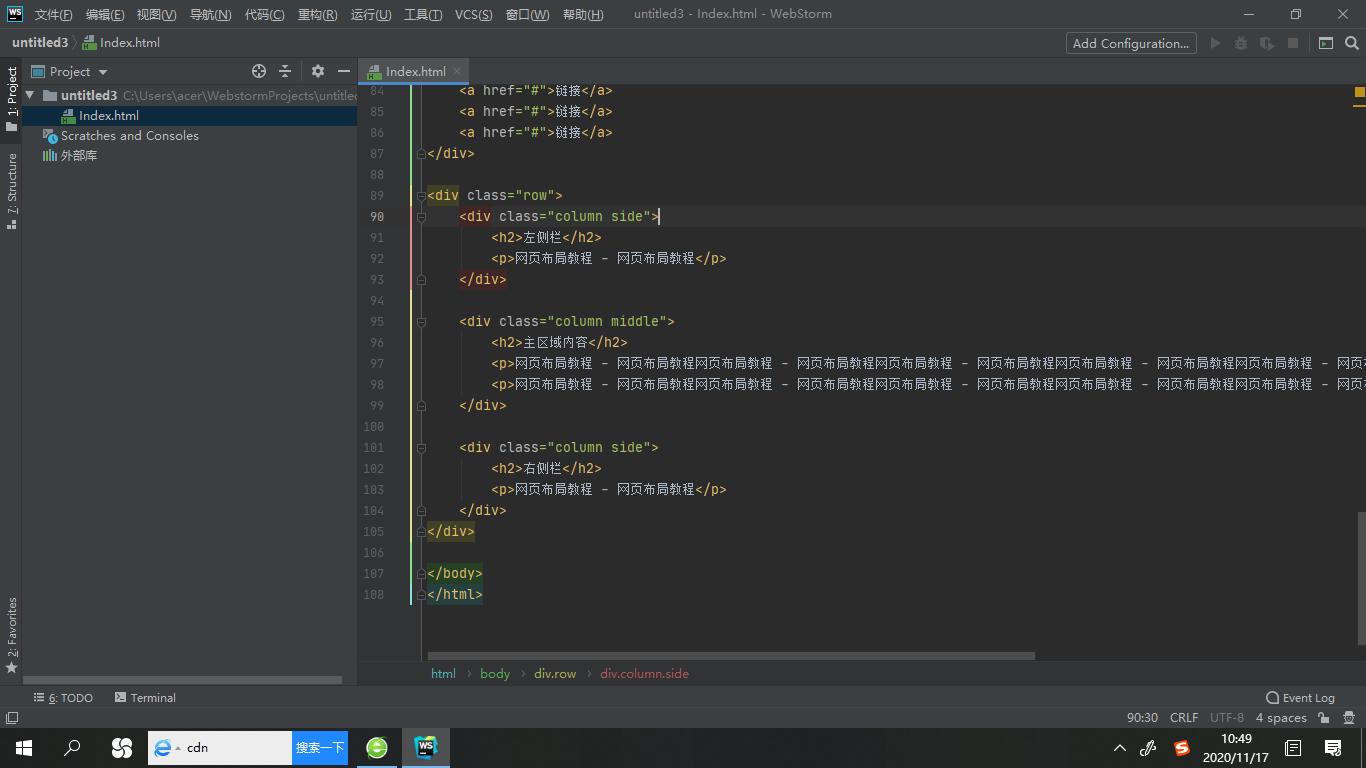Screen dimensions: 1366x768
Task: Open the VCS menu
Action: click(x=474, y=14)
